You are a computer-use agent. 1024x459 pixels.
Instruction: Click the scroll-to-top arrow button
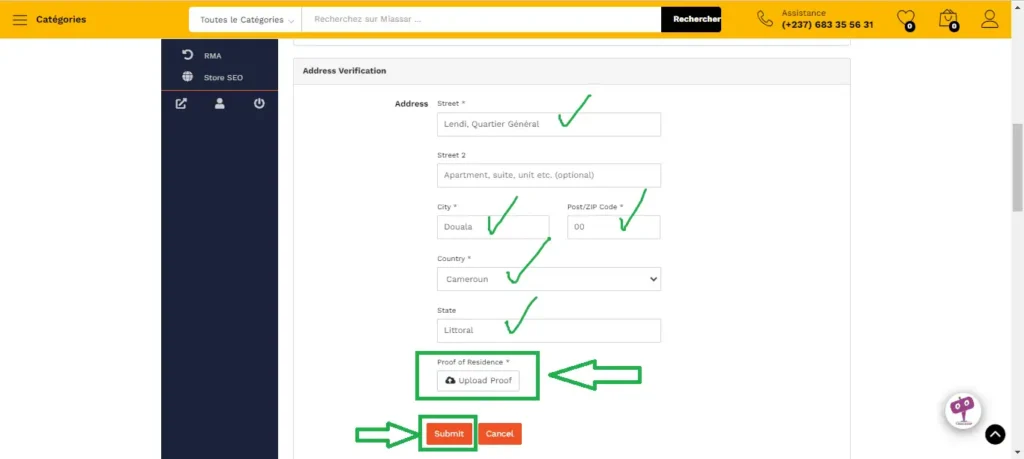[x=994, y=434]
